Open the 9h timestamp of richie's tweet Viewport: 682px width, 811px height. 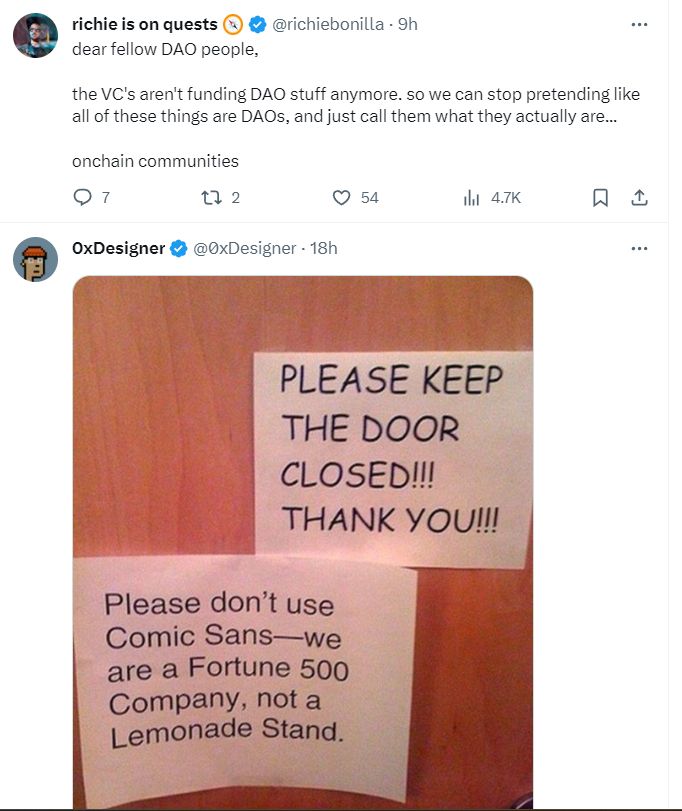[x=408, y=25]
